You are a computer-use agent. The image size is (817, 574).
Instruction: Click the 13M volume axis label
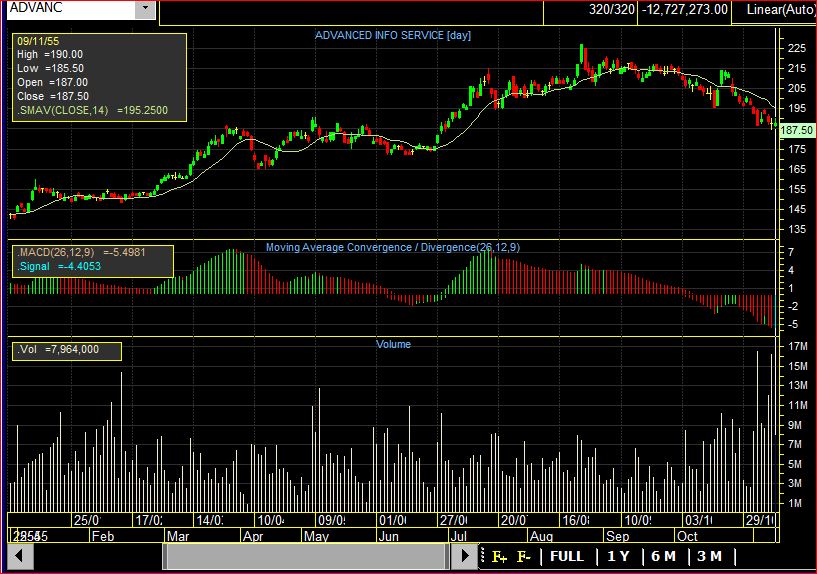(798, 385)
